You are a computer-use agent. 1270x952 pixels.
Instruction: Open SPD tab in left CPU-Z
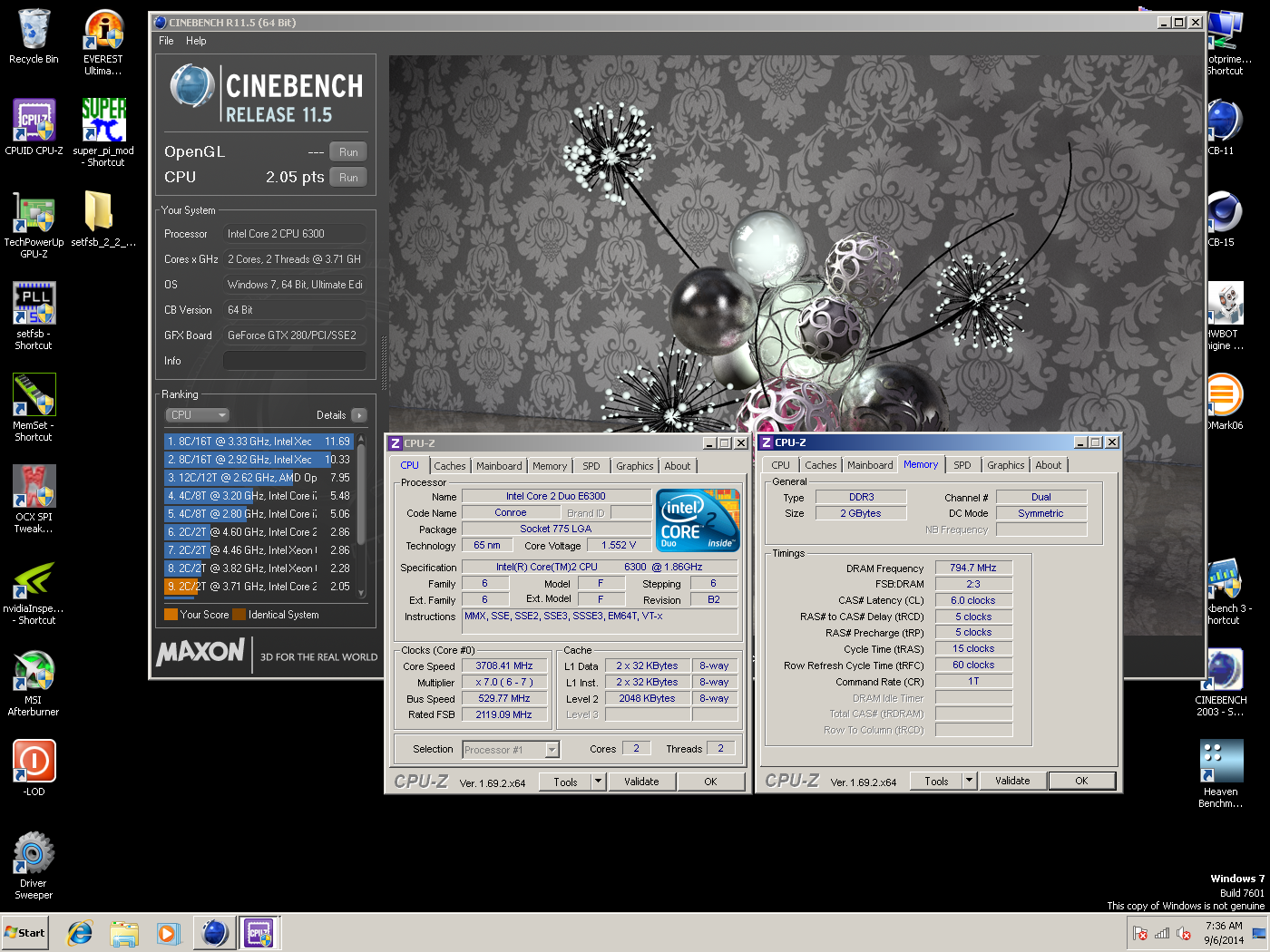tap(591, 466)
